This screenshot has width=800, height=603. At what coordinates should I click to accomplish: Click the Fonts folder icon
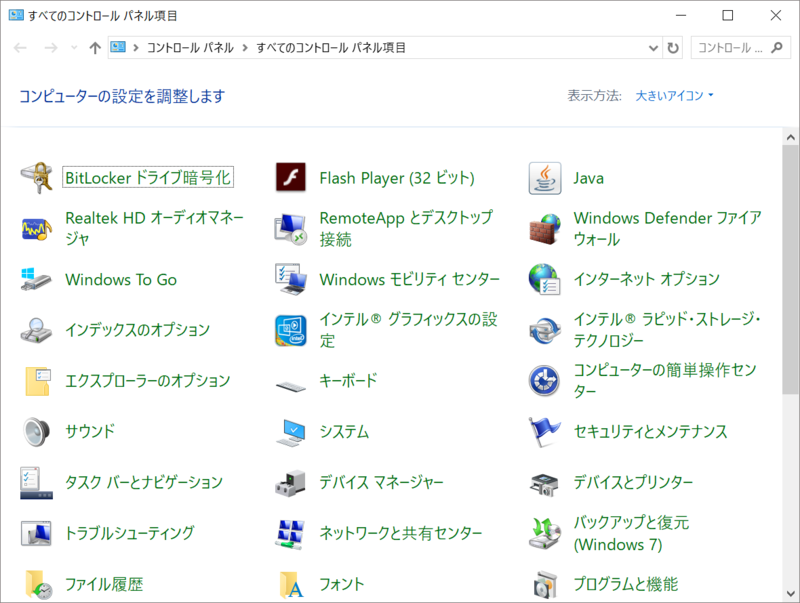click(x=292, y=585)
